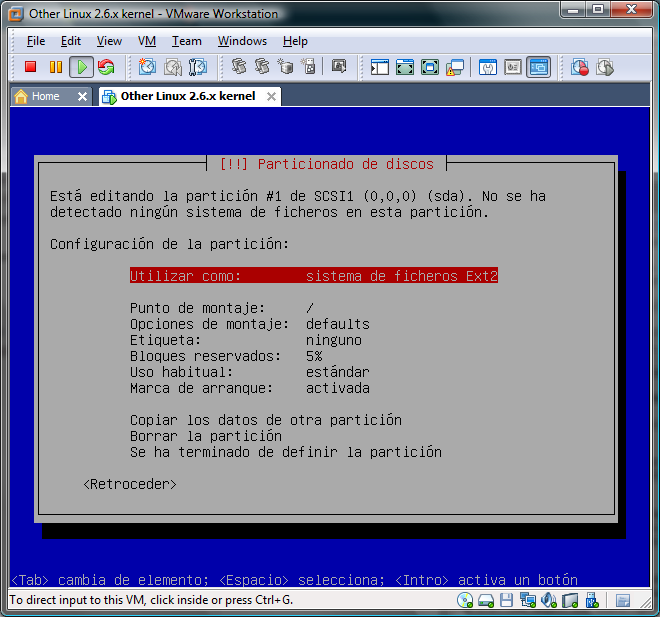Image resolution: width=660 pixels, height=617 pixels.
Task: Select the Other Linux 2.6.x kernel tab
Action: [x=188, y=96]
